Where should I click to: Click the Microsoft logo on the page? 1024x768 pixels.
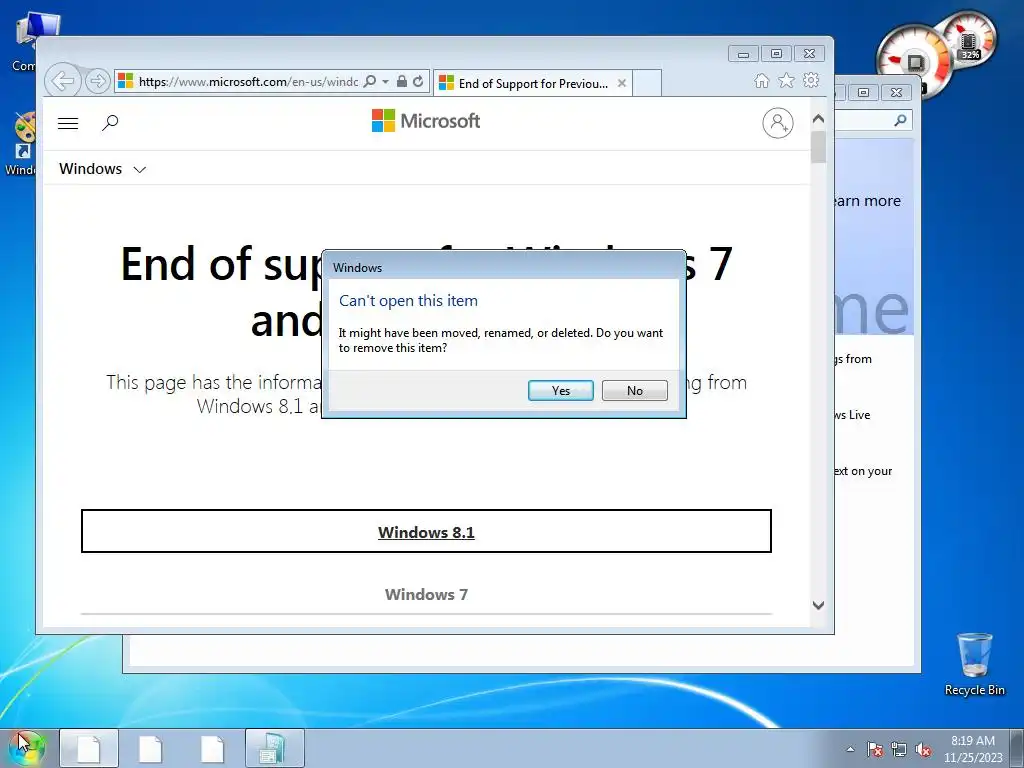click(426, 121)
